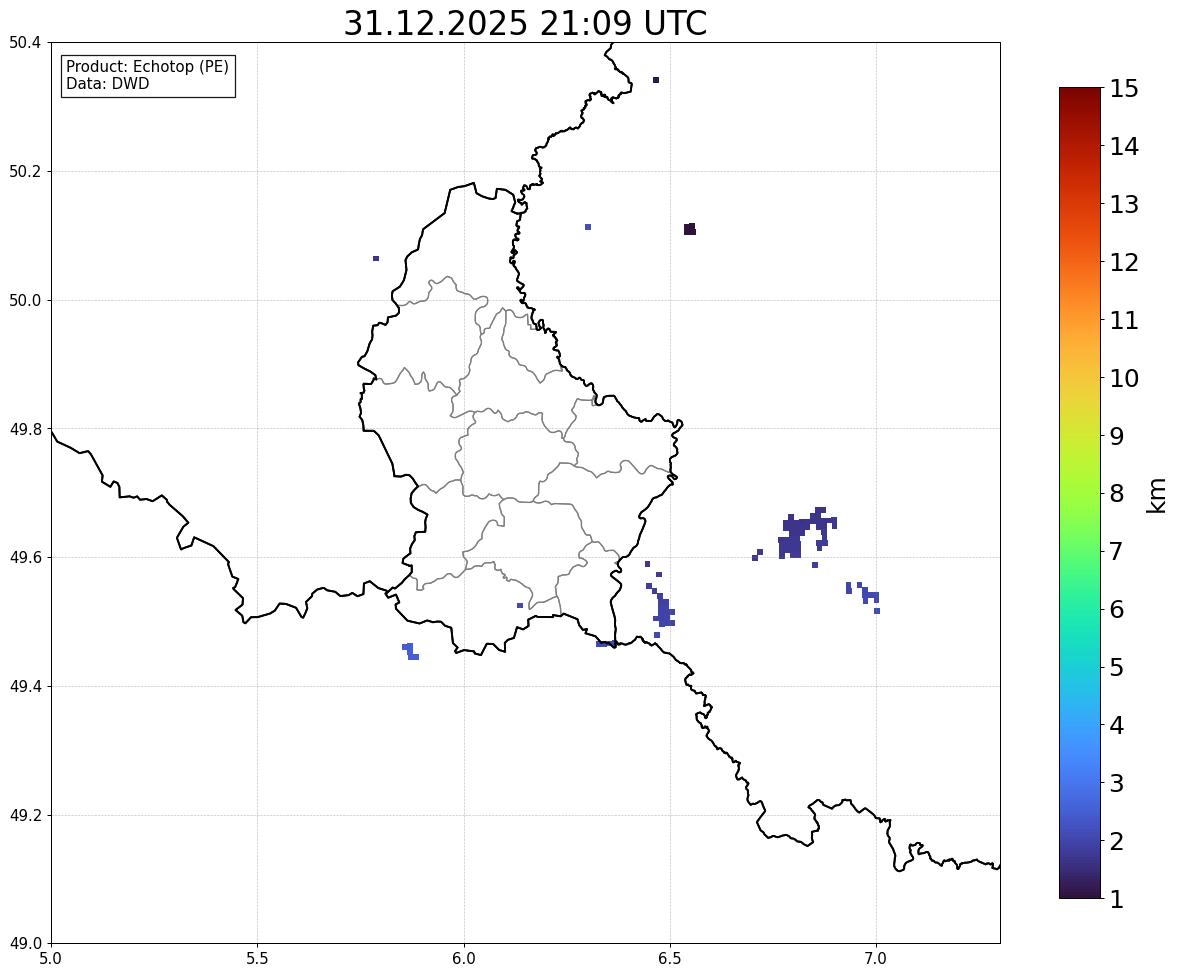This screenshot has width=1178, height=976.
Task: Click the colorbar tick label "10"
Action: click(1124, 378)
